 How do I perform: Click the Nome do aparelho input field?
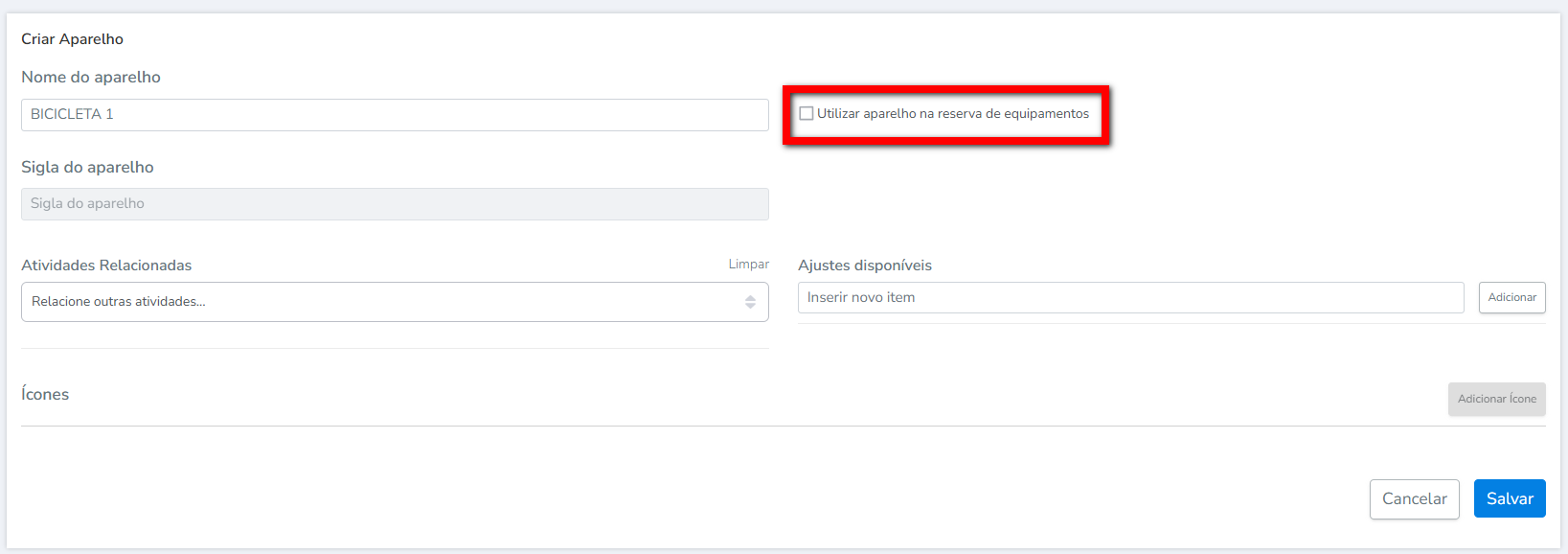395,114
